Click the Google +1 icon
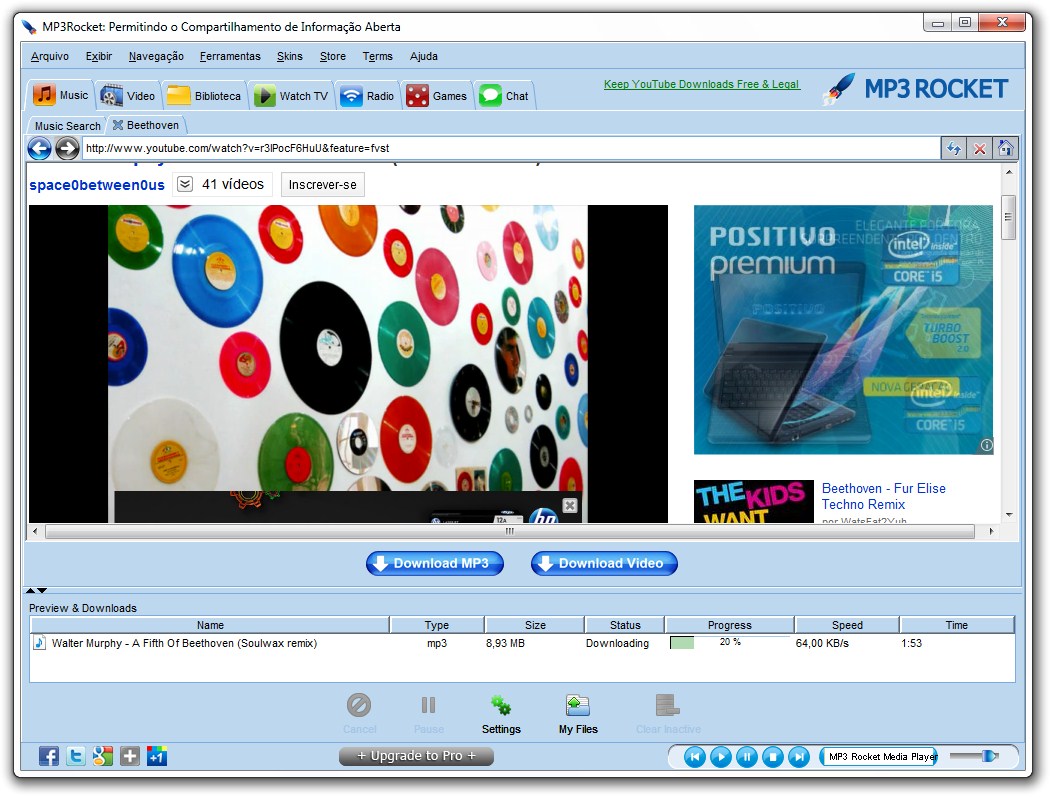This screenshot has height=797, width=1051. tap(157, 756)
